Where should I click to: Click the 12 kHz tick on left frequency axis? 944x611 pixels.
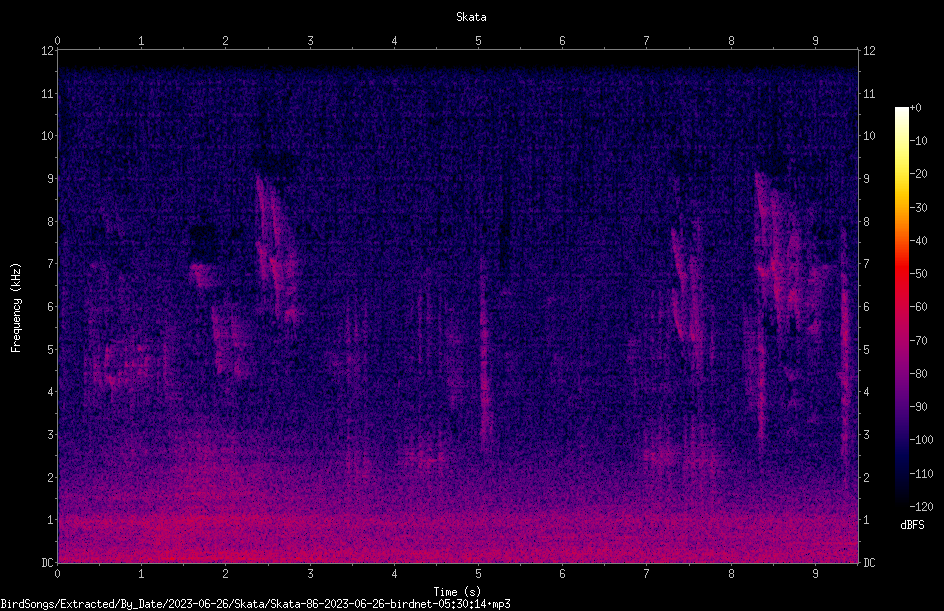point(47,51)
